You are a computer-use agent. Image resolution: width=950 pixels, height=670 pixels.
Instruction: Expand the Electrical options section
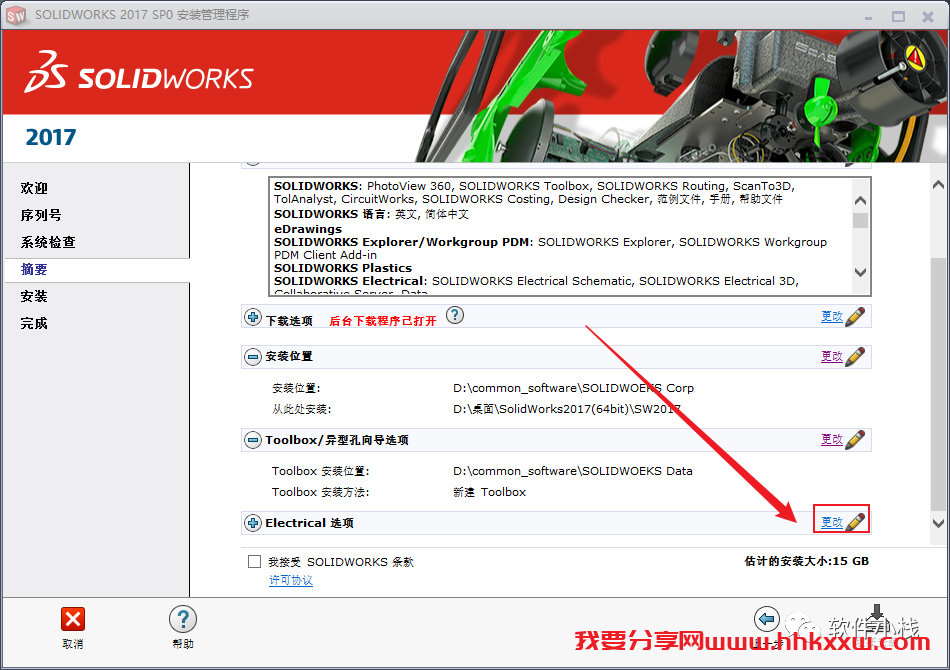click(x=253, y=522)
